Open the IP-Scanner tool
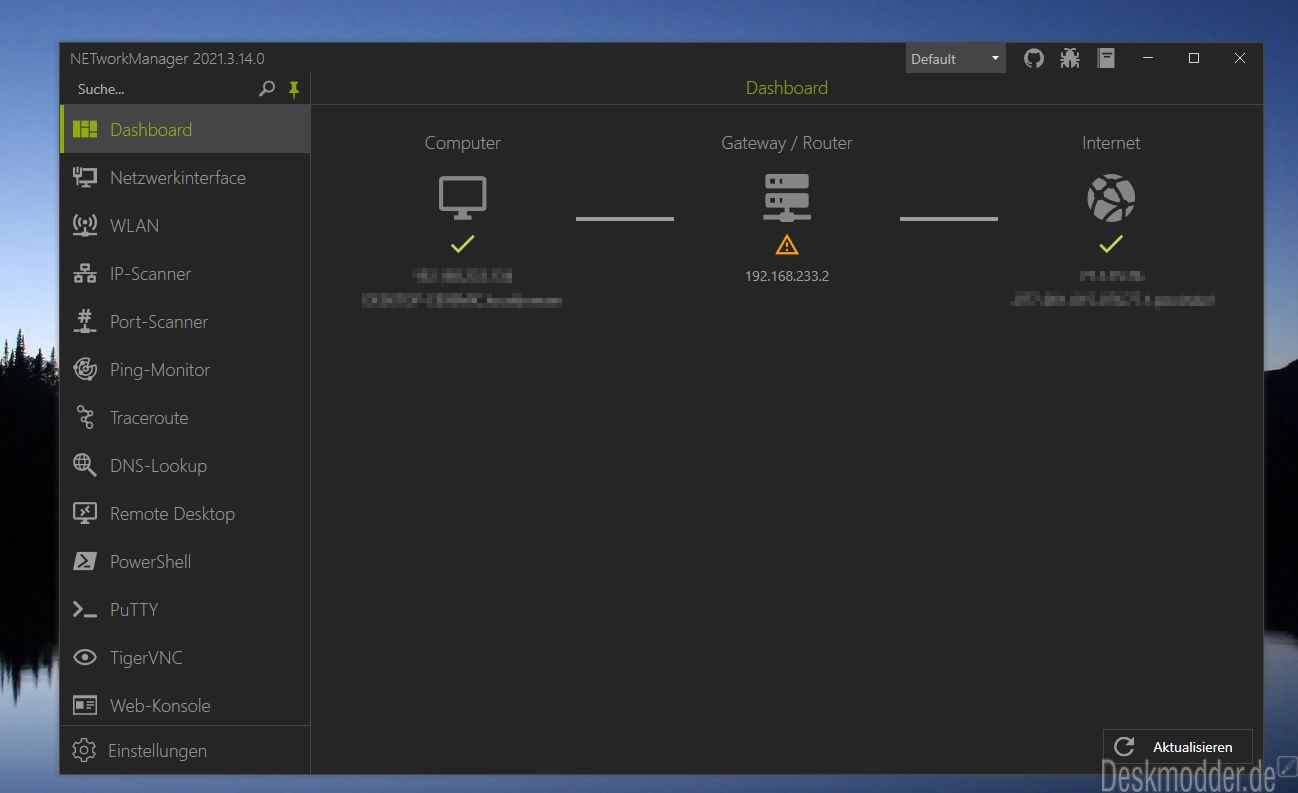The height and width of the screenshot is (793, 1298). [x=185, y=274]
